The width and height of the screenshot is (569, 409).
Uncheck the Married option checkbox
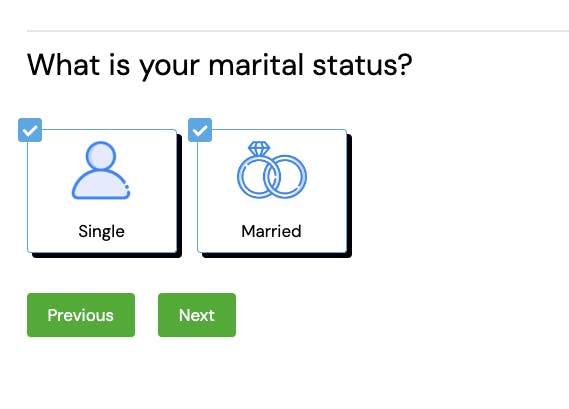200,130
